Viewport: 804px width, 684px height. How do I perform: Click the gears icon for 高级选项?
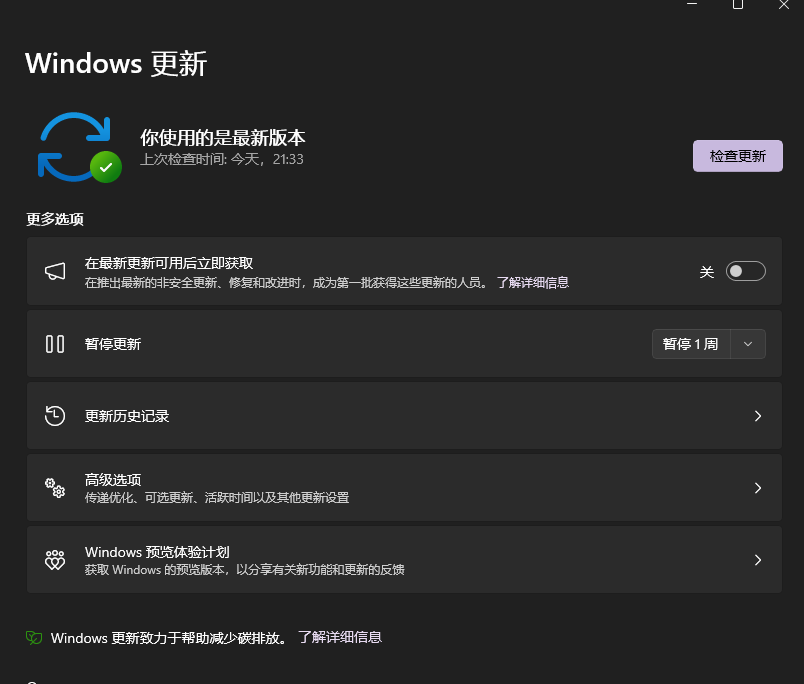click(x=55, y=488)
